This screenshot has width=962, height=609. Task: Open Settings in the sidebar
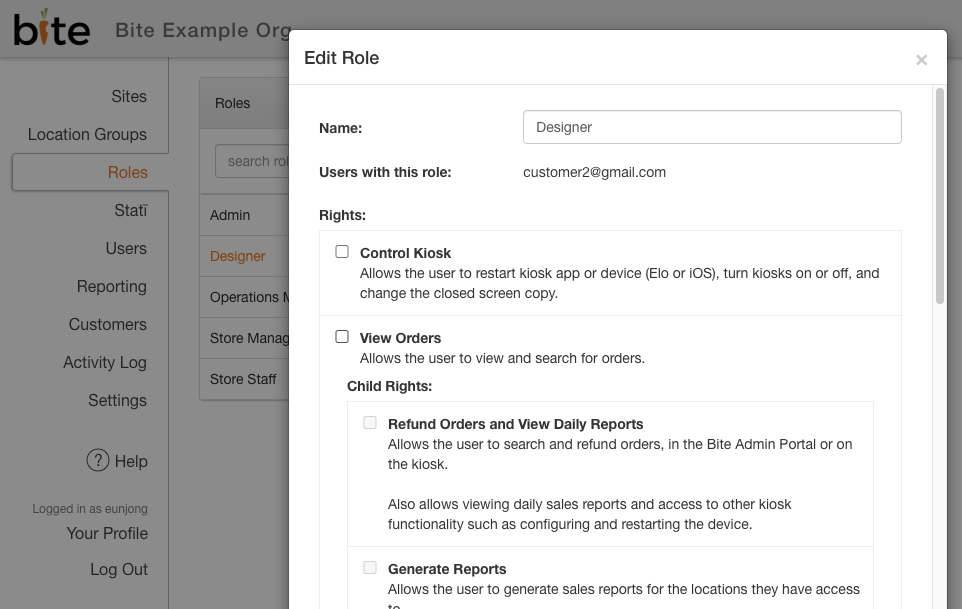click(117, 400)
